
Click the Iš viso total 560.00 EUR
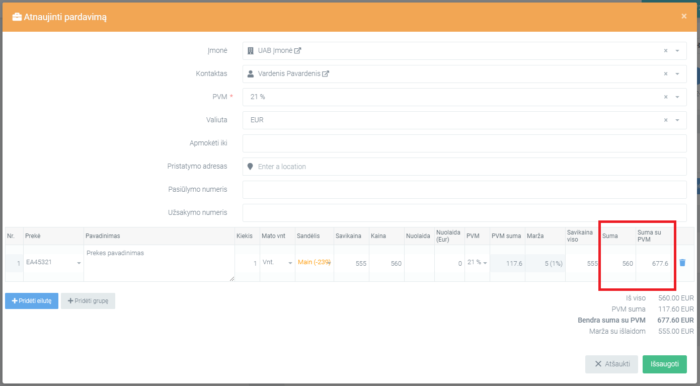pyautogui.click(x=676, y=298)
